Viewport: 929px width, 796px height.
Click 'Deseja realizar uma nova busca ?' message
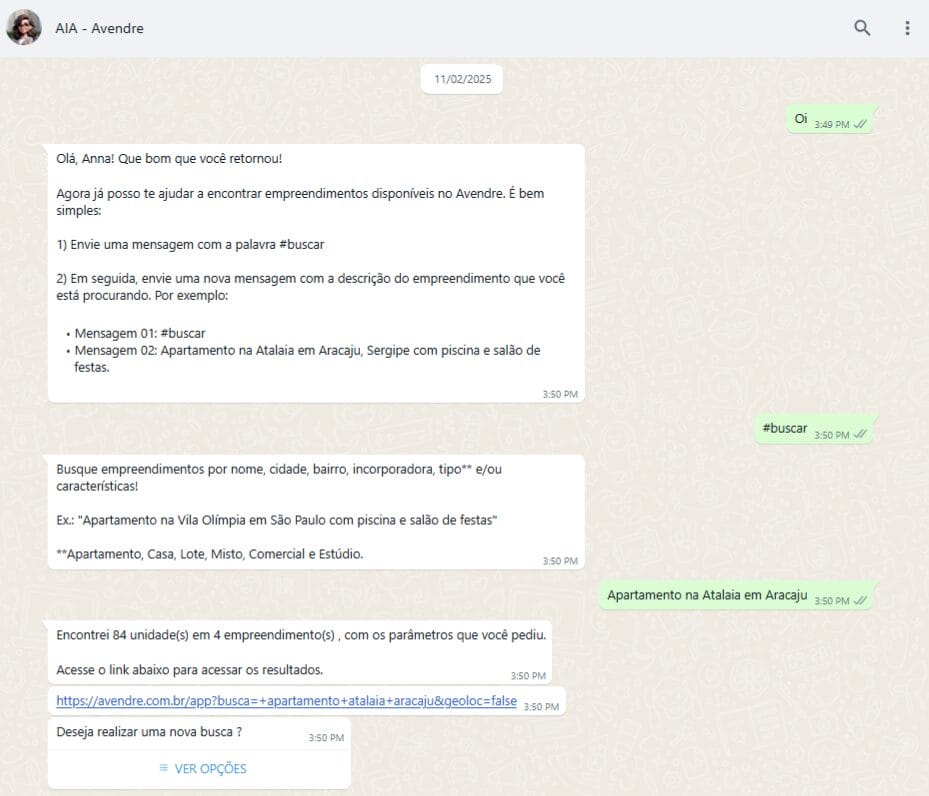point(149,732)
